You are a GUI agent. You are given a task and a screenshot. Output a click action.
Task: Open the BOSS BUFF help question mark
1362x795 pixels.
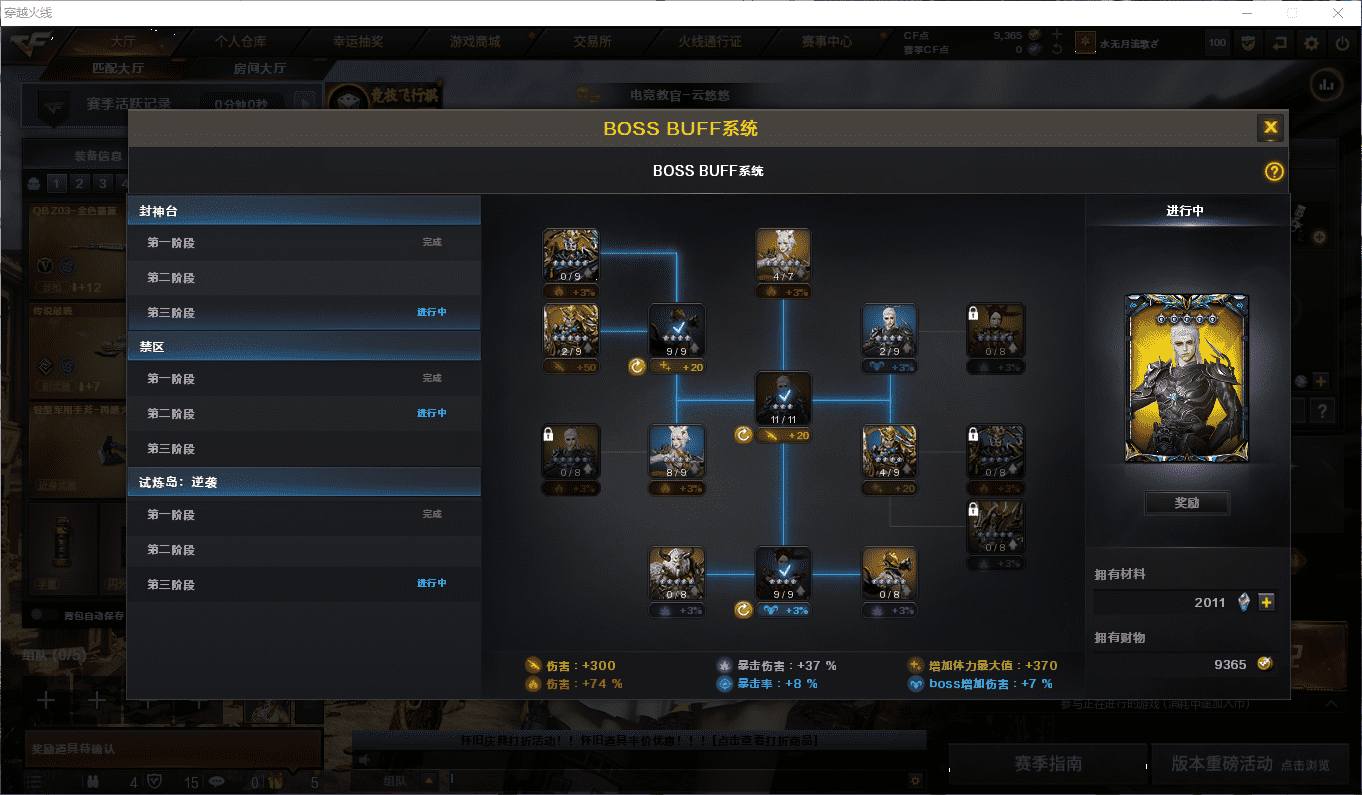(1274, 171)
